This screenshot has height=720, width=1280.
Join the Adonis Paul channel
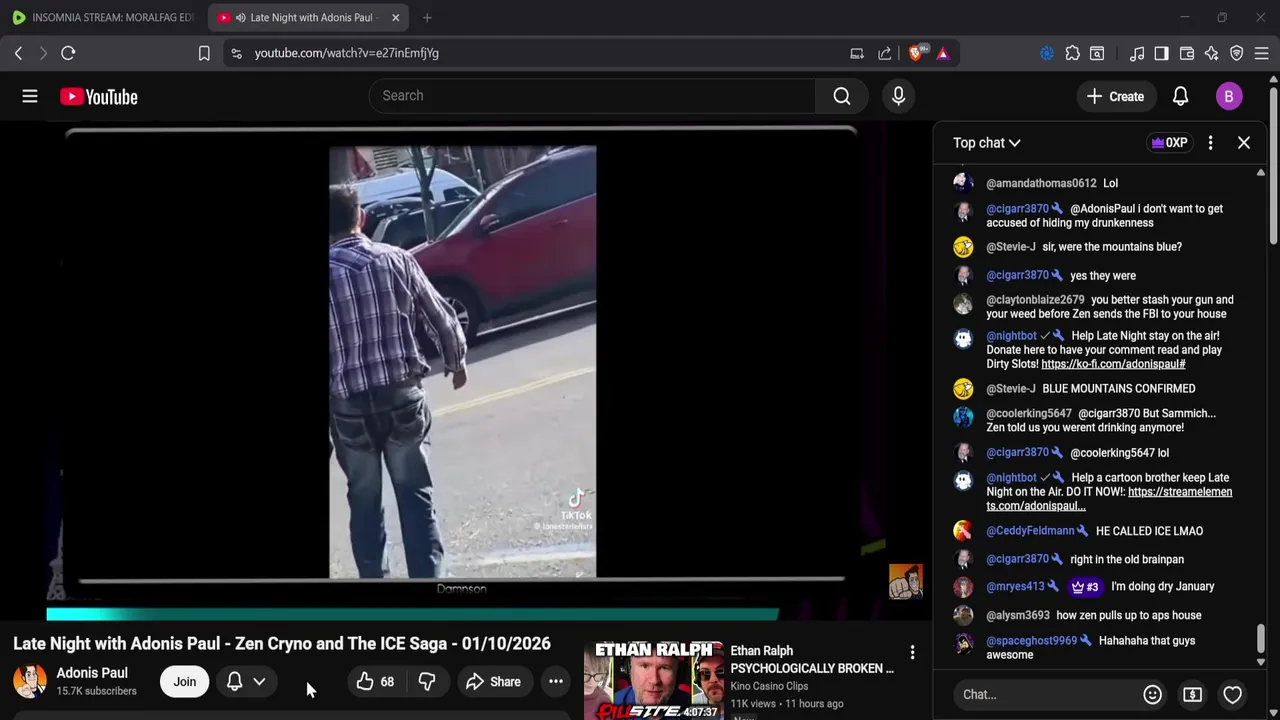click(x=185, y=682)
